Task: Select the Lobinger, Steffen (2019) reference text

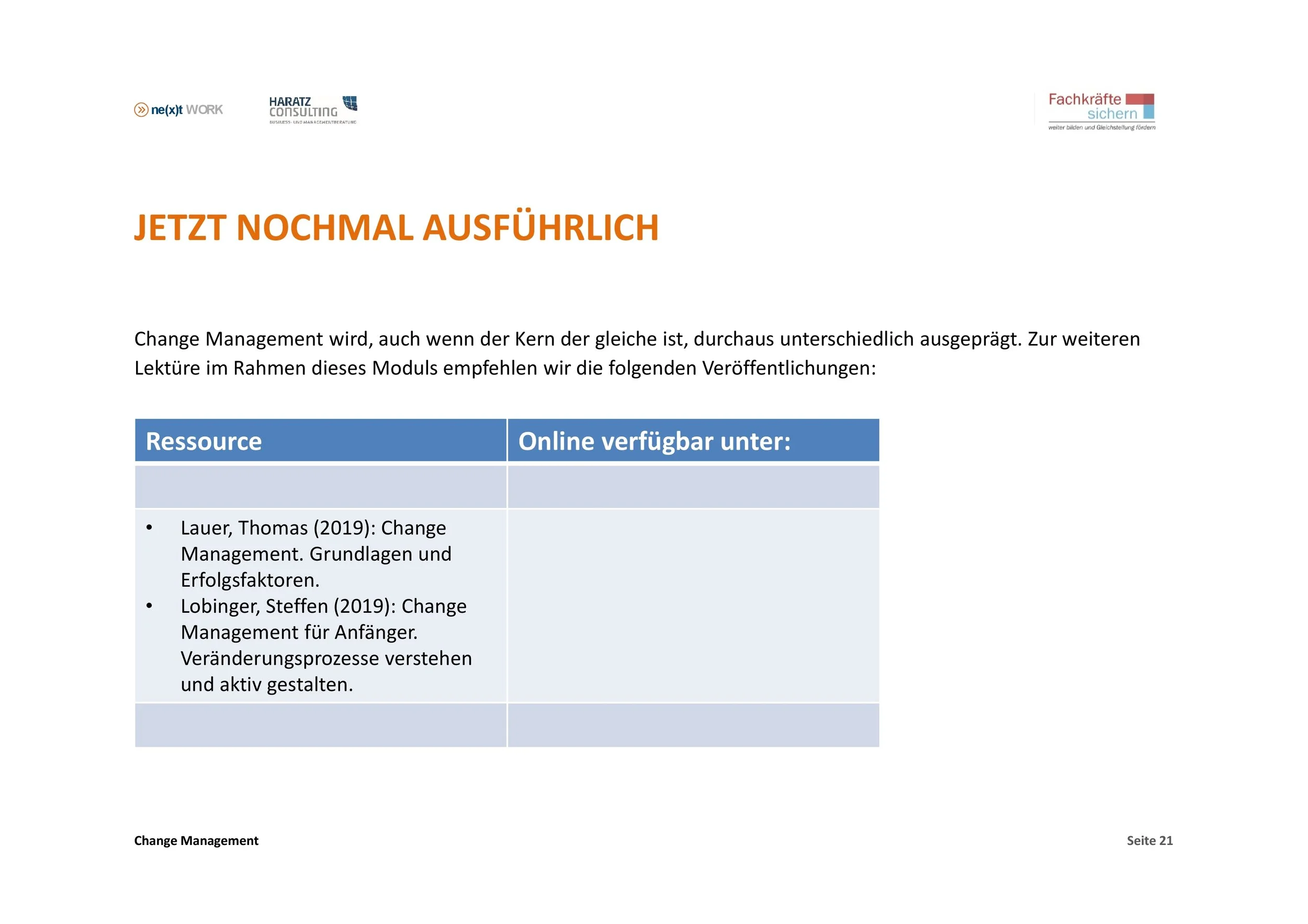Action: click(x=326, y=645)
